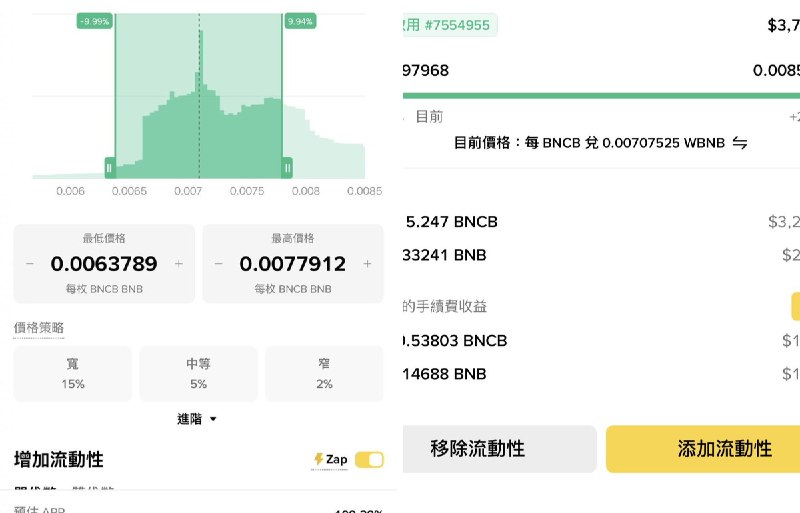Screen dimensions: 800x513
Task: Increase the minimum price with plus button
Action: pos(179,264)
